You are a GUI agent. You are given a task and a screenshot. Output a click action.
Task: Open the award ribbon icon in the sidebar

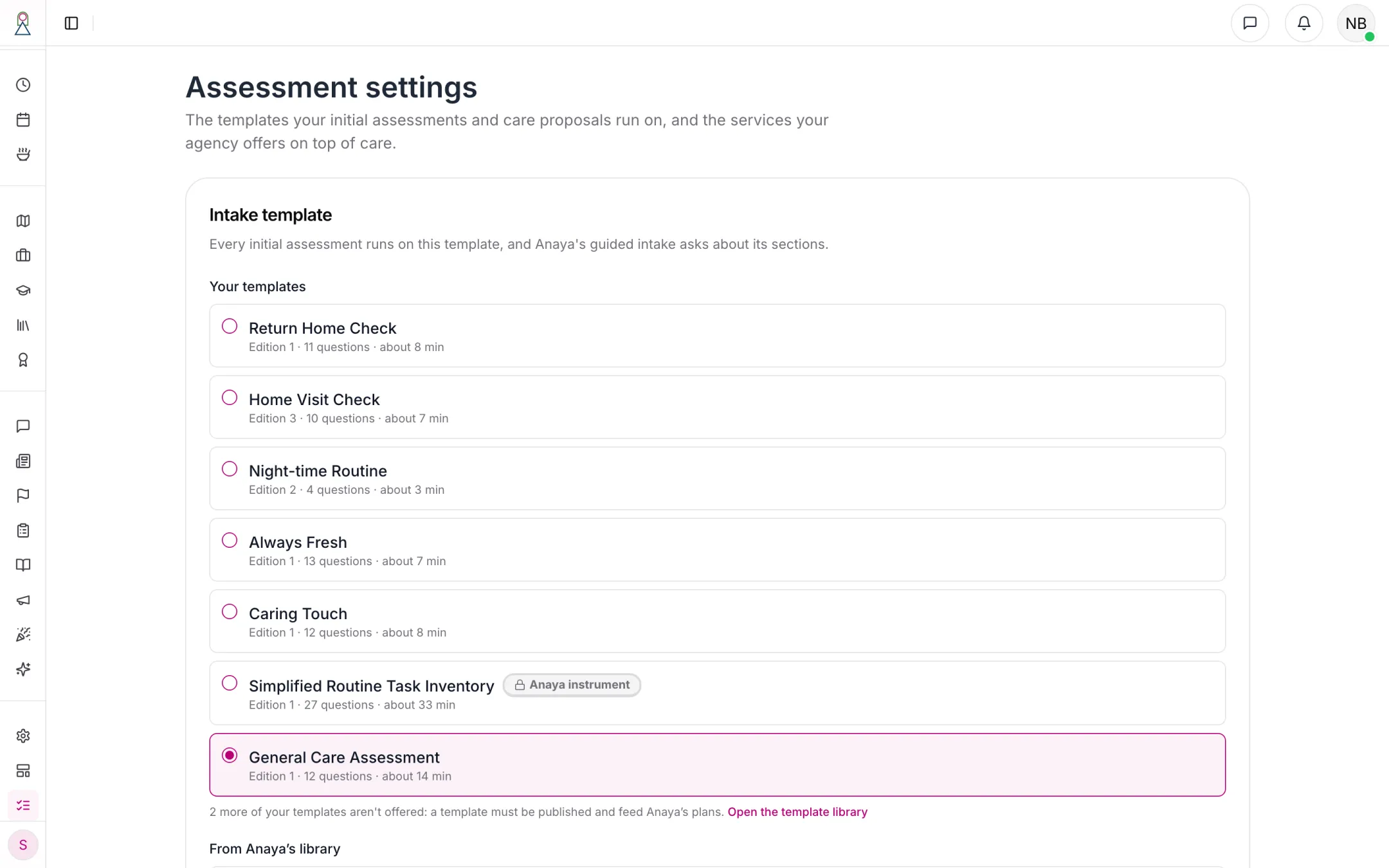pos(23,360)
